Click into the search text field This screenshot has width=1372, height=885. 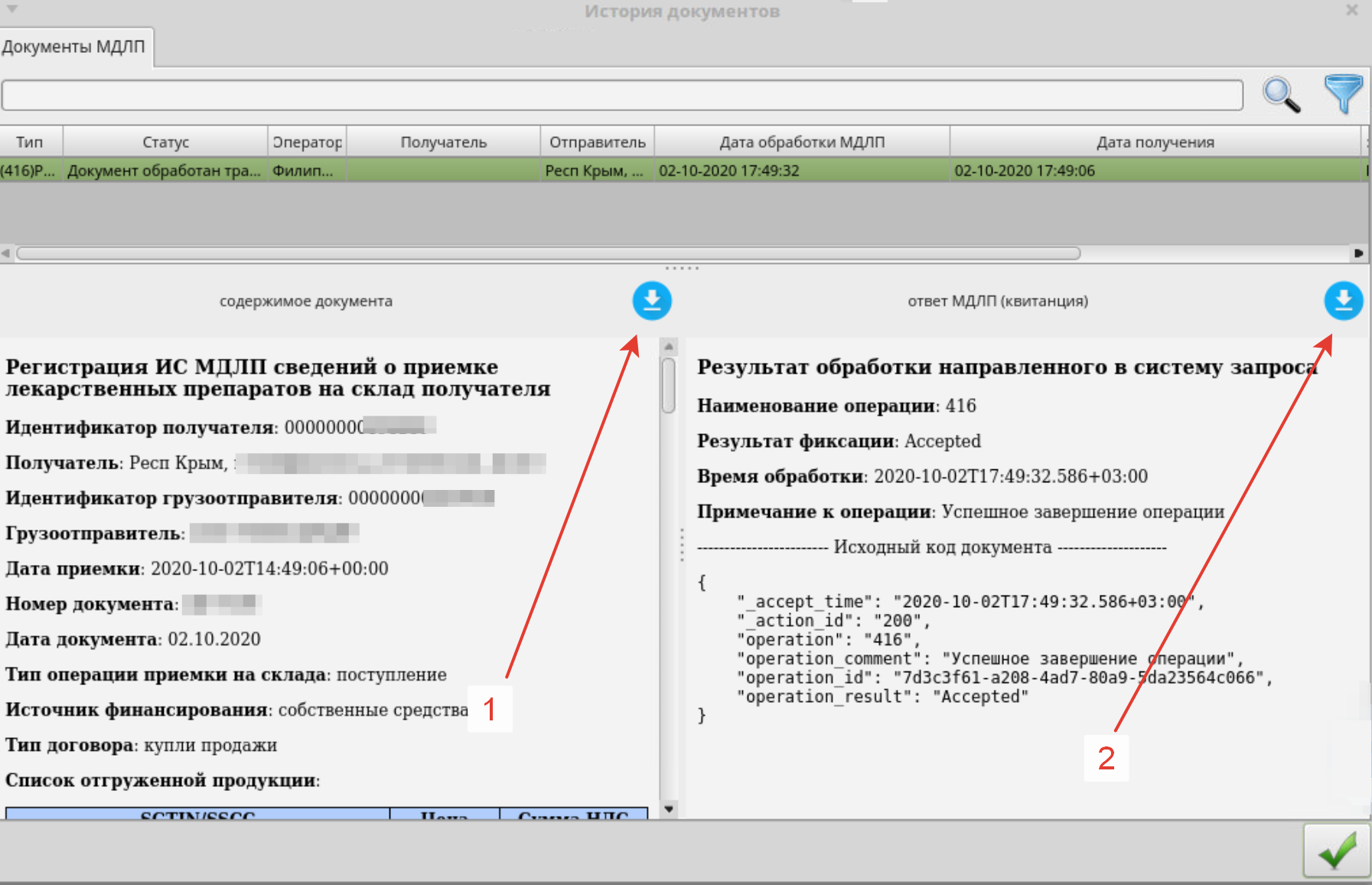(621, 96)
